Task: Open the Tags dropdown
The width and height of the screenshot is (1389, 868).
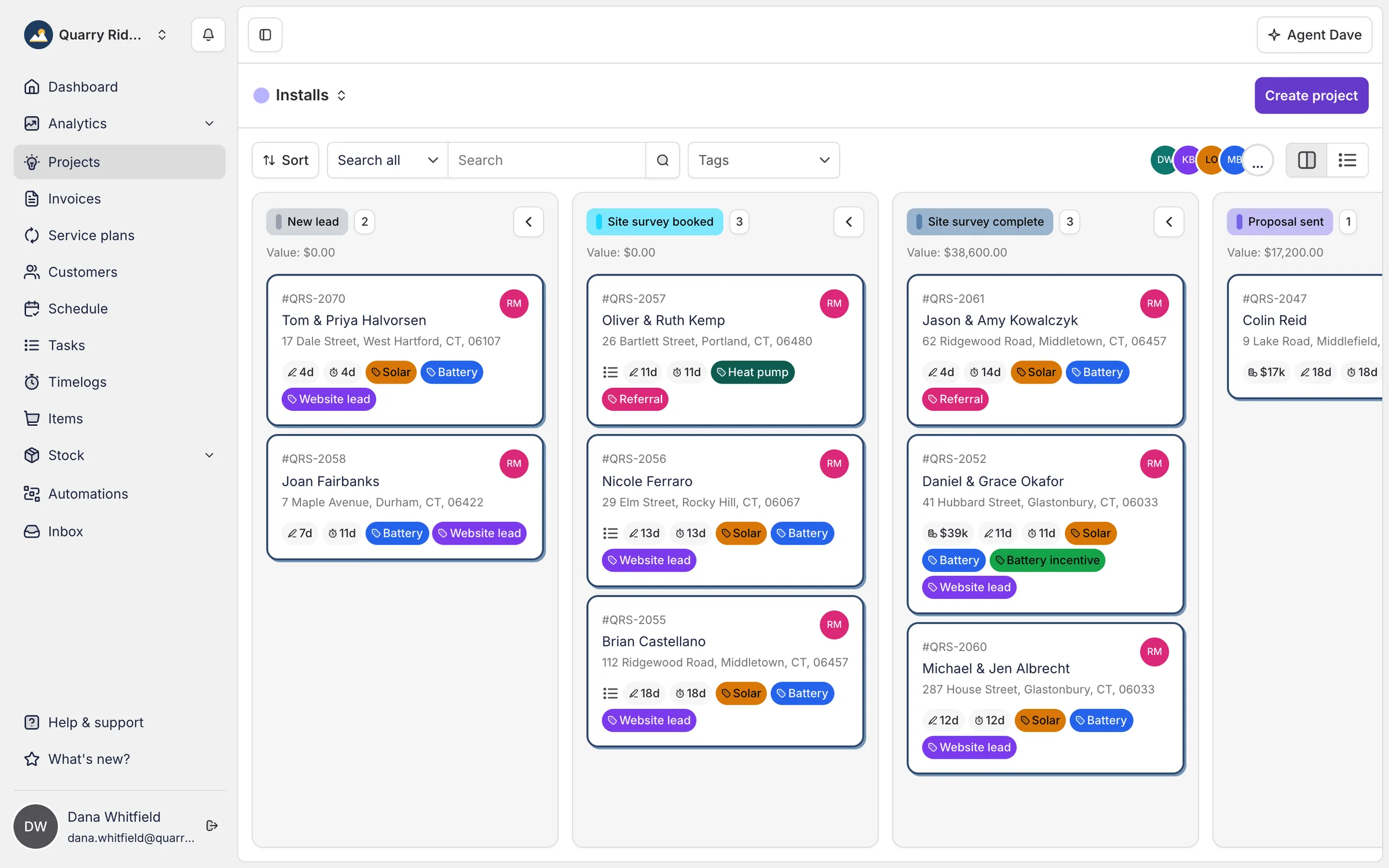Action: [x=763, y=160]
